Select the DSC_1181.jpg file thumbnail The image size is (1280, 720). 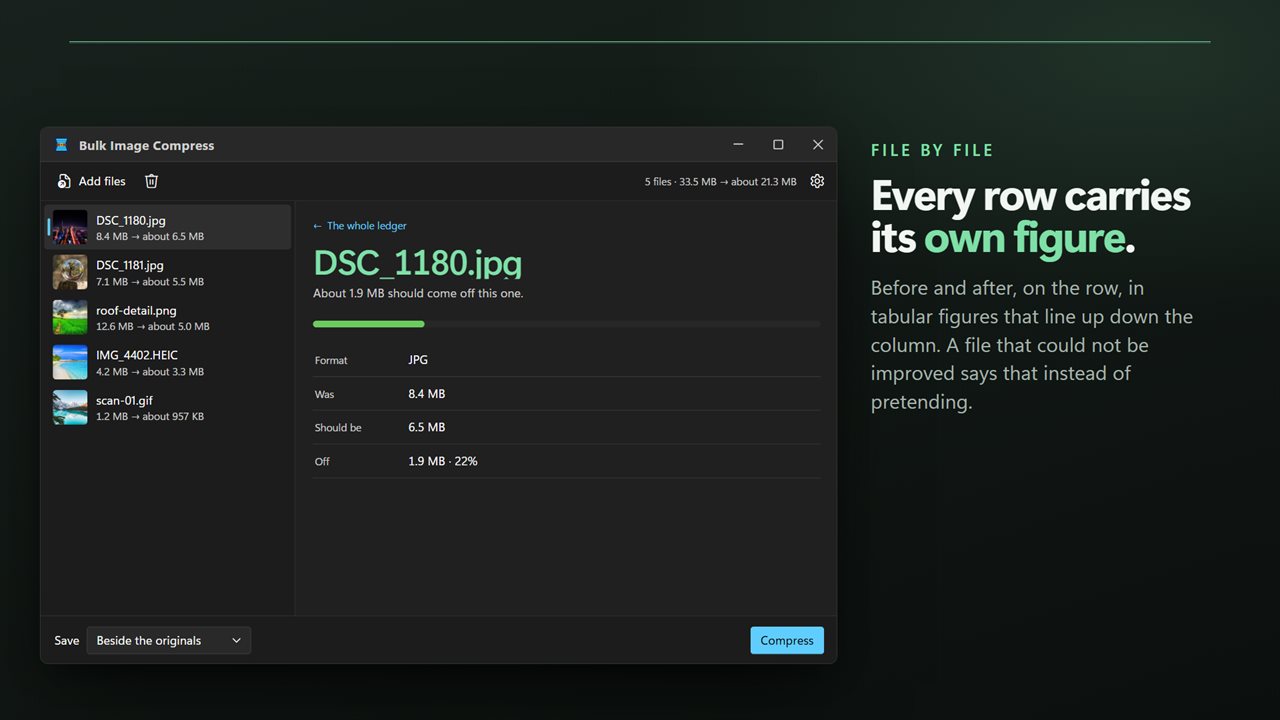[70, 272]
